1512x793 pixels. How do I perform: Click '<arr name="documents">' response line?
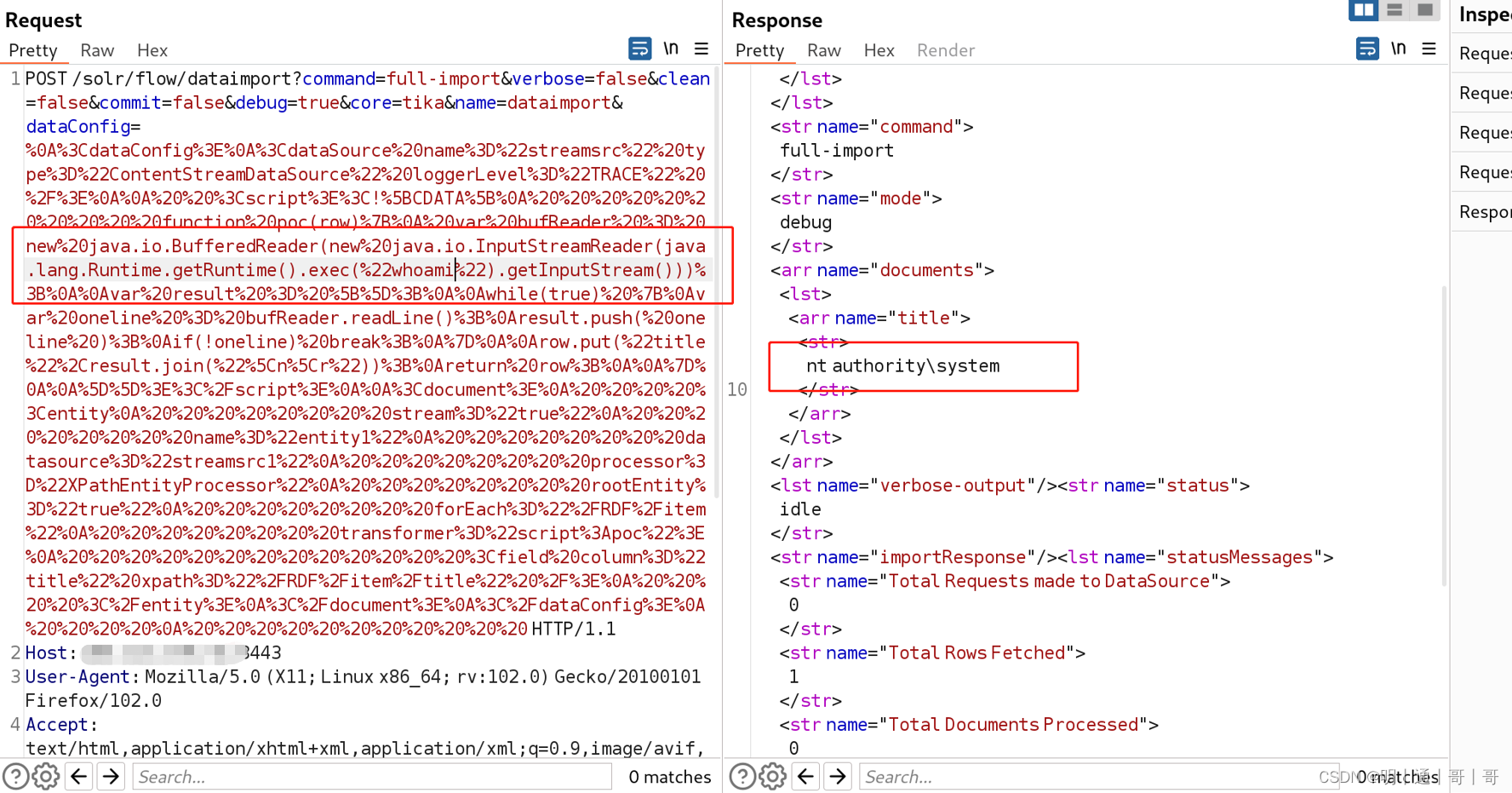pyautogui.click(x=882, y=270)
